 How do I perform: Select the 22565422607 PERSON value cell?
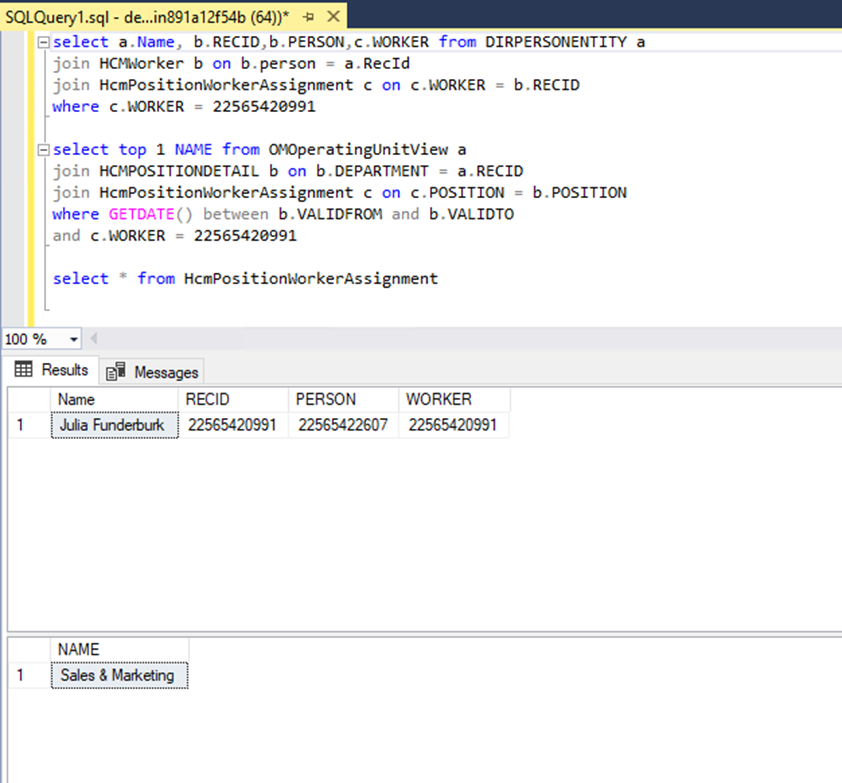tap(338, 425)
